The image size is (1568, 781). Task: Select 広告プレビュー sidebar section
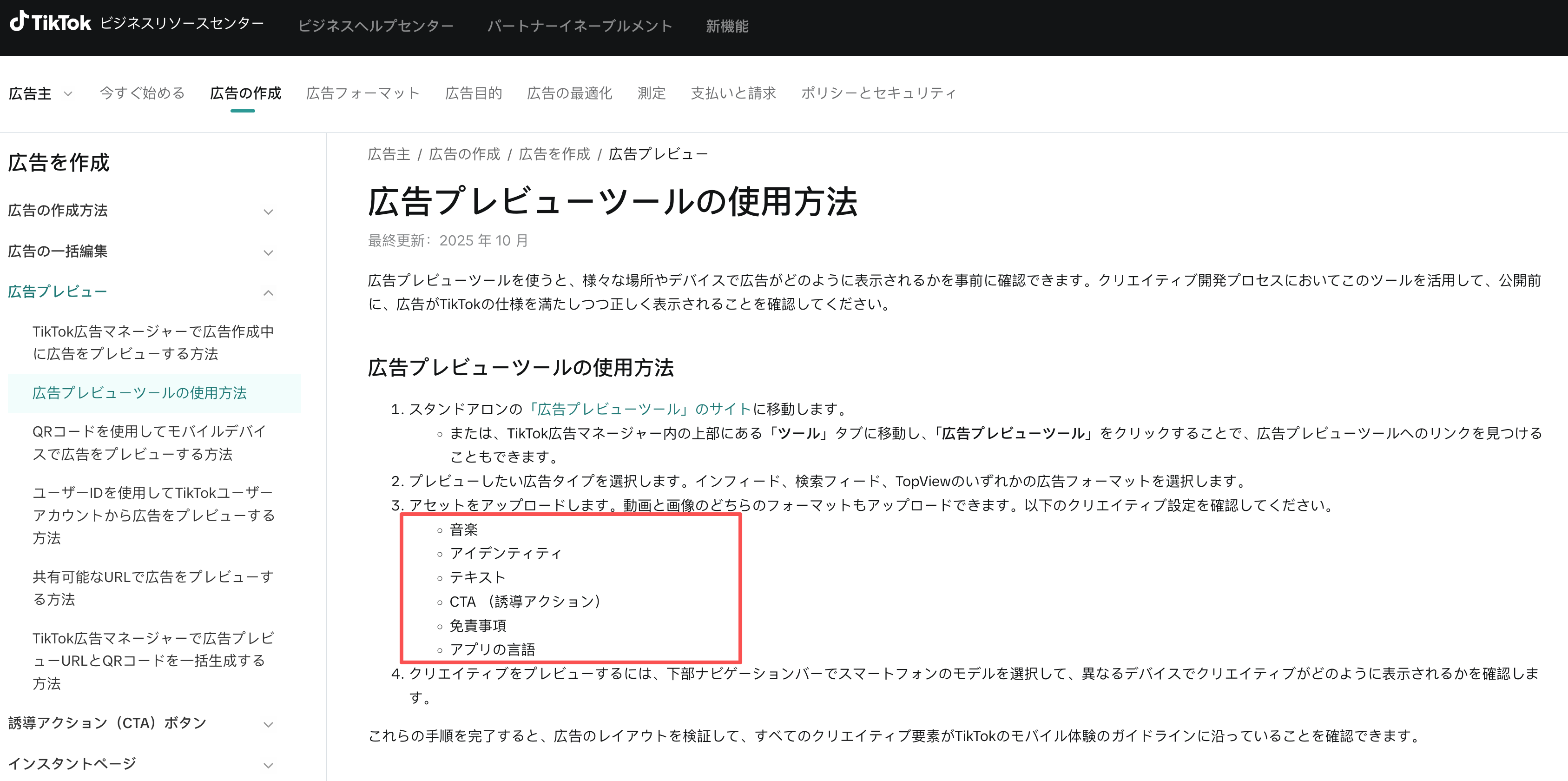point(58,291)
